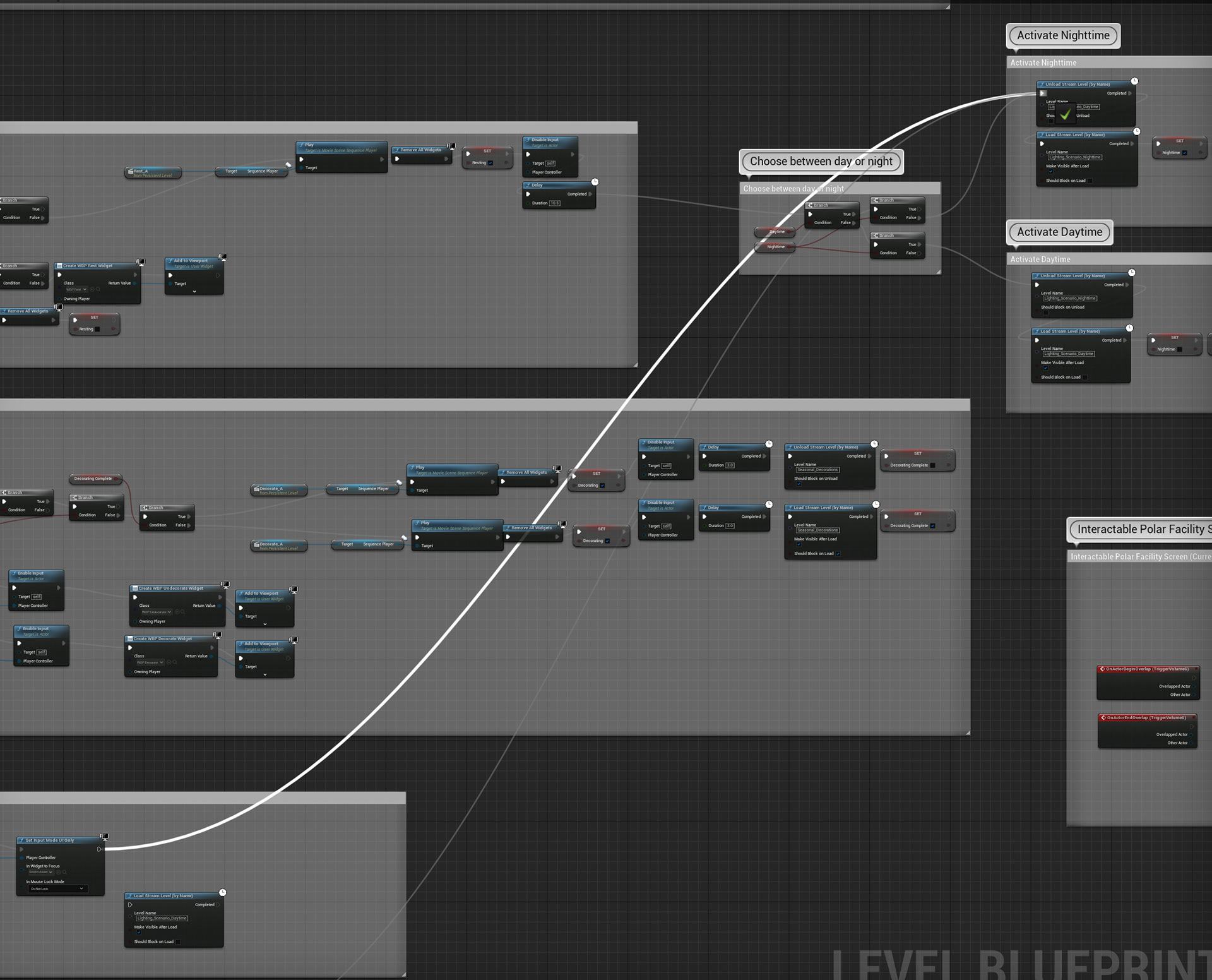Click Level Name field on Unload Stream Level Seasonal_Decorations
Viewport: 1212px width, 980px height.
click(817, 470)
